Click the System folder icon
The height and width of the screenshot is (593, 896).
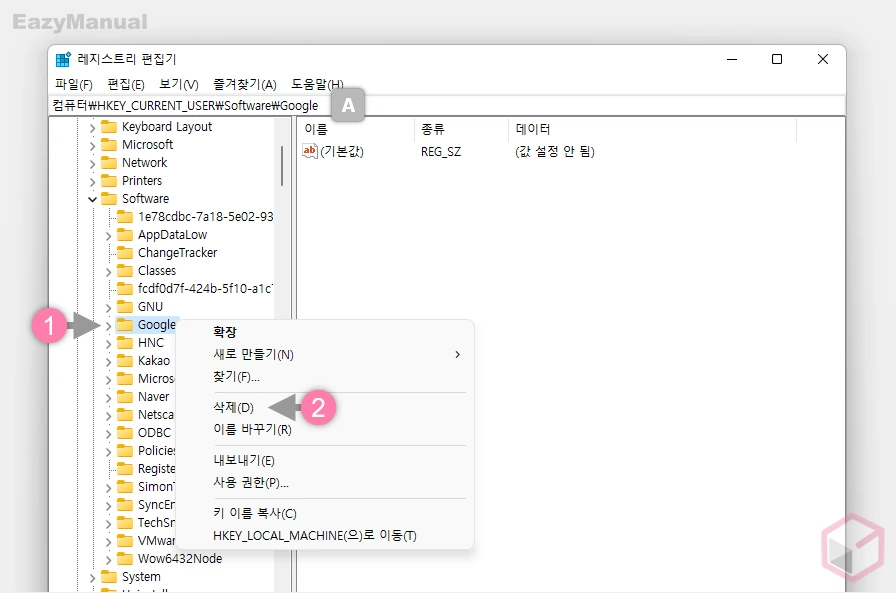point(109,577)
